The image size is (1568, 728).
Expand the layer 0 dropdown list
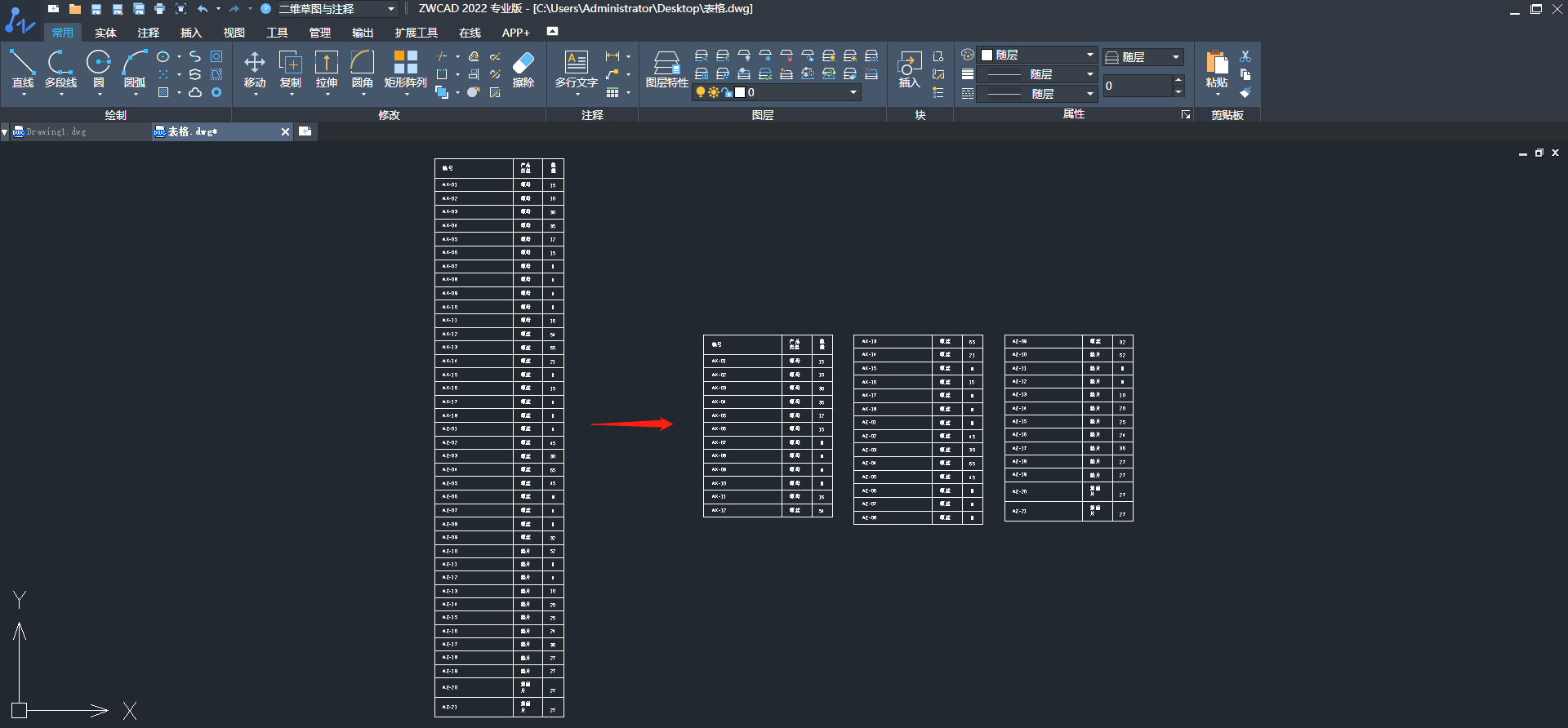[853, 92]
